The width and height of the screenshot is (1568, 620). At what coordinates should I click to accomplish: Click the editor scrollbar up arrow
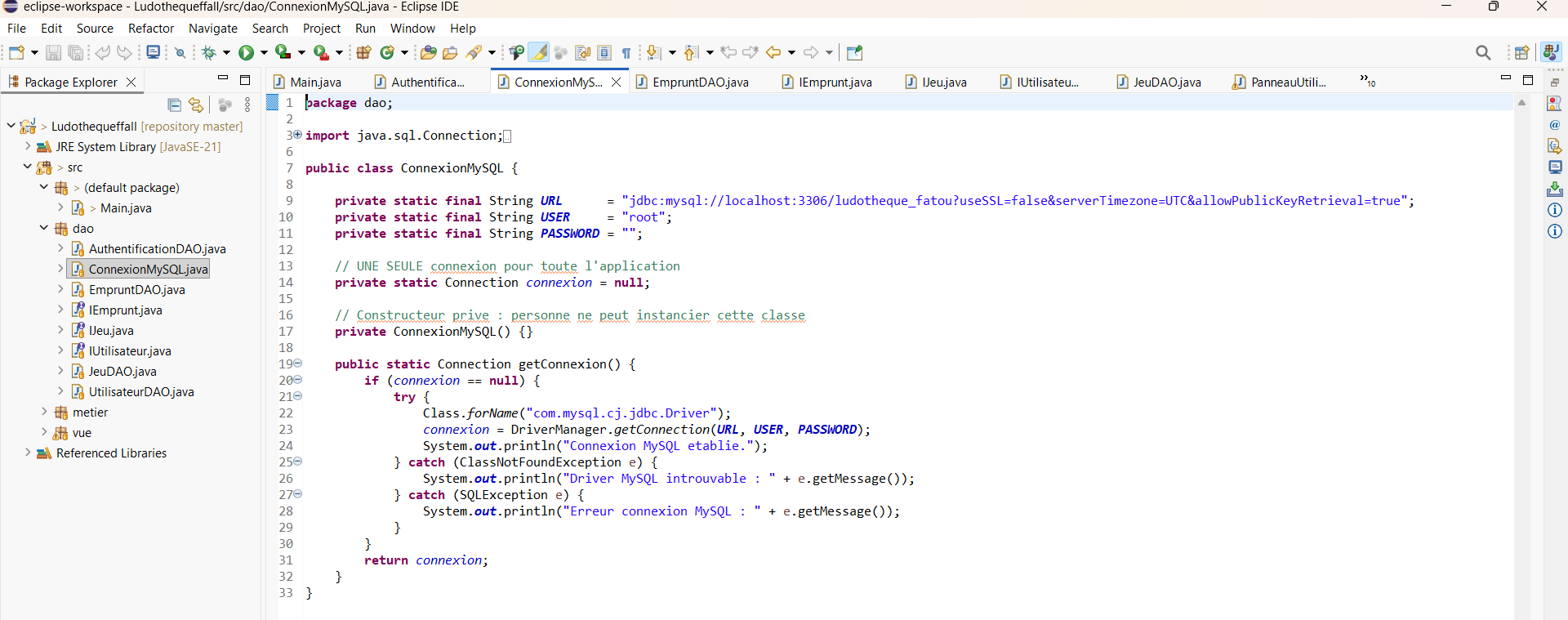tap(1521, 102)
